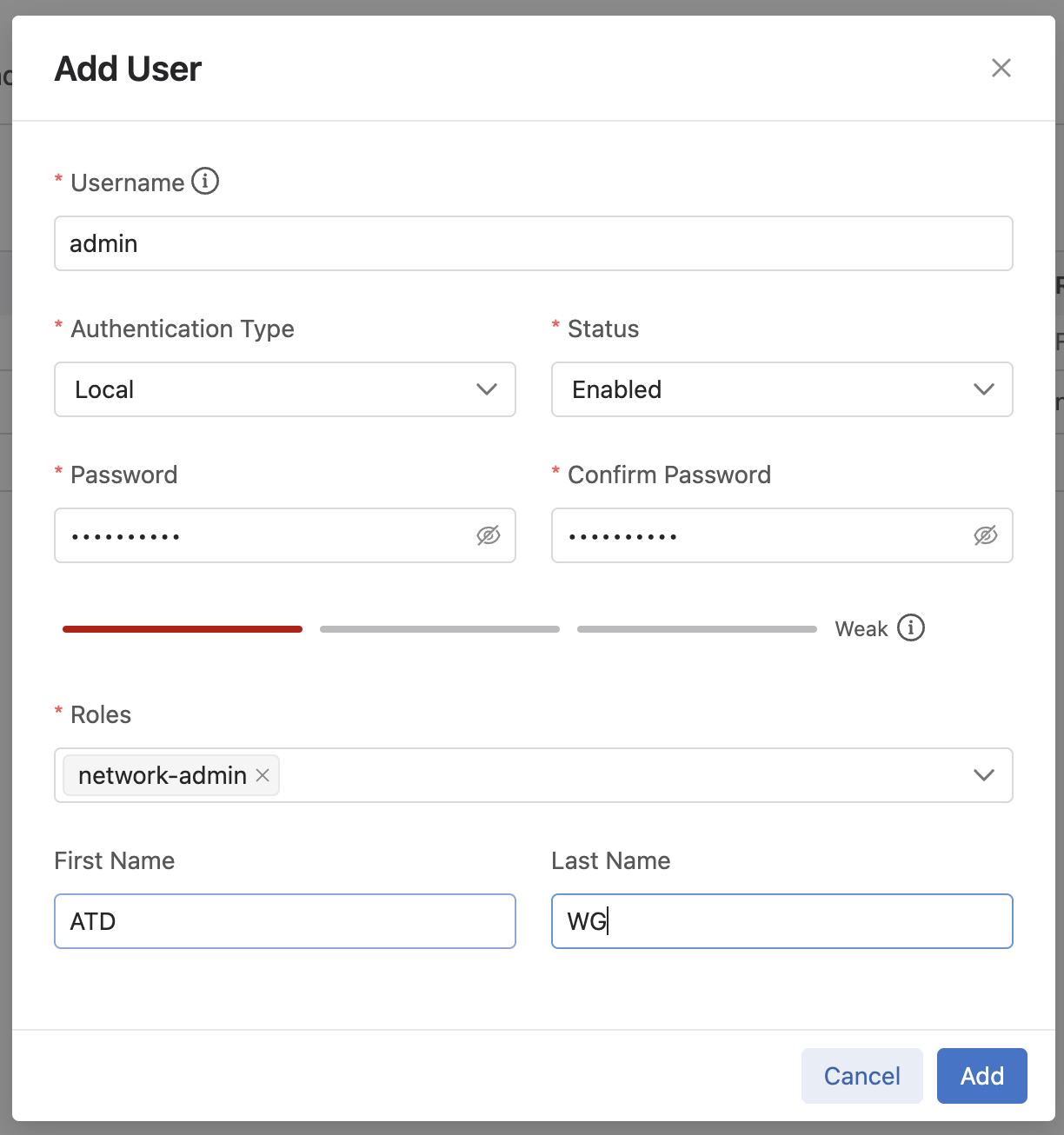Click the Username field containing admin
This screenshot has width=1064, height=1135.
[532, 243]
